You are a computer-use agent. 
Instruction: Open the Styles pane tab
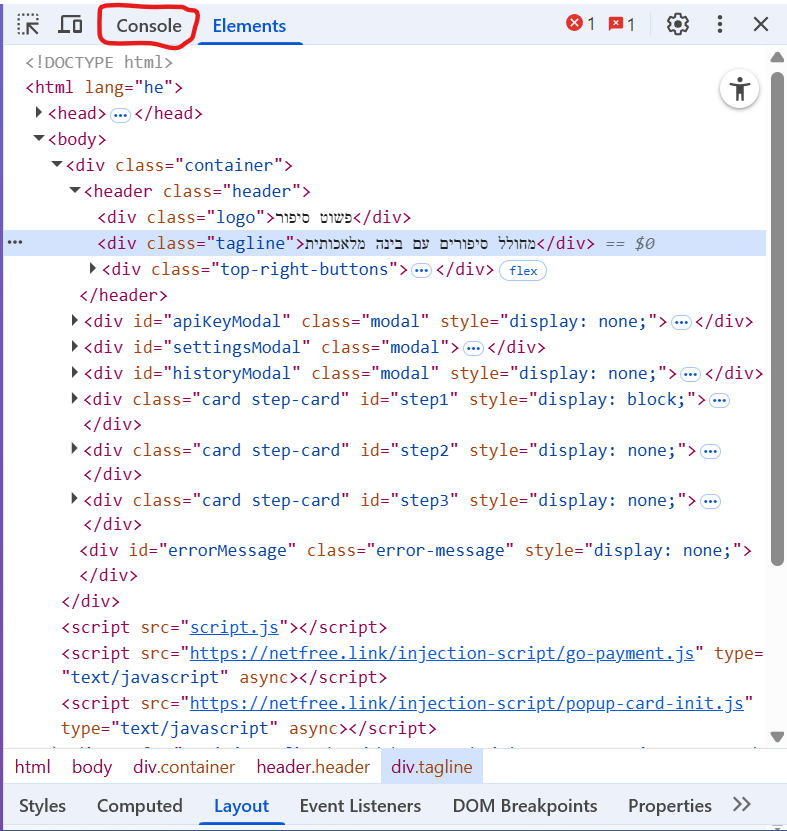(x=42, y=806)
